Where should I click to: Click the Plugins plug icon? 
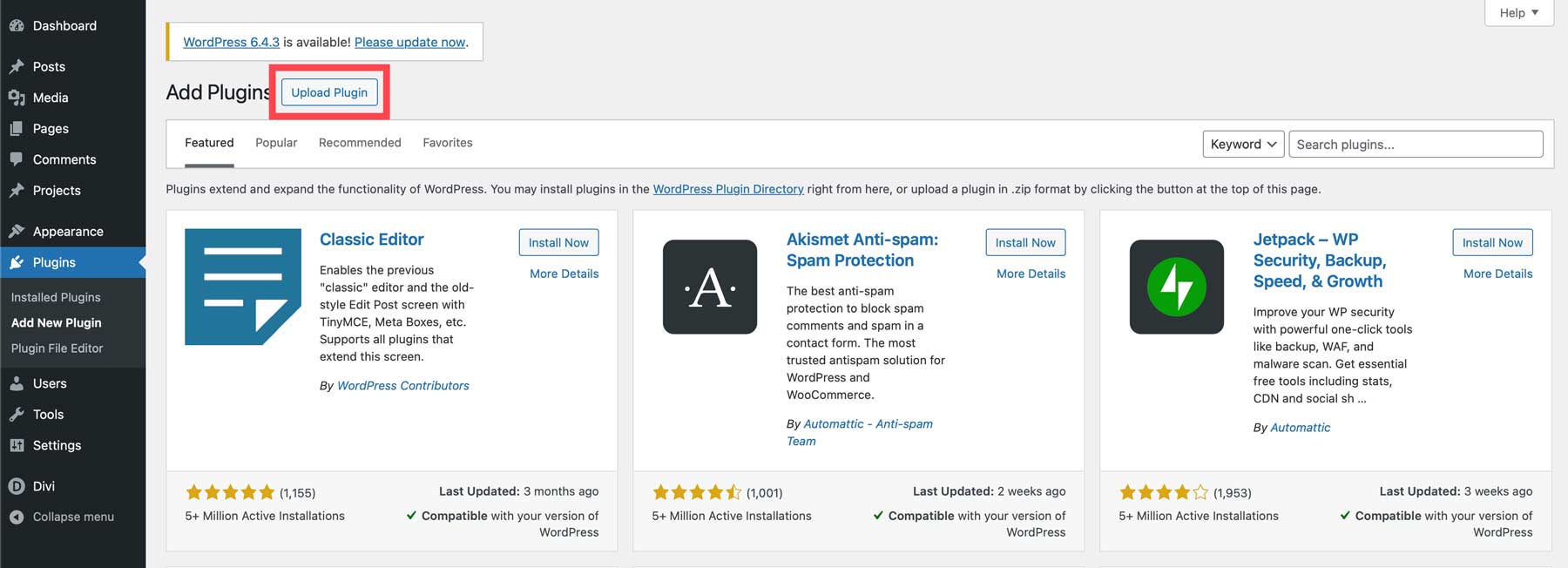click(17, 262)
